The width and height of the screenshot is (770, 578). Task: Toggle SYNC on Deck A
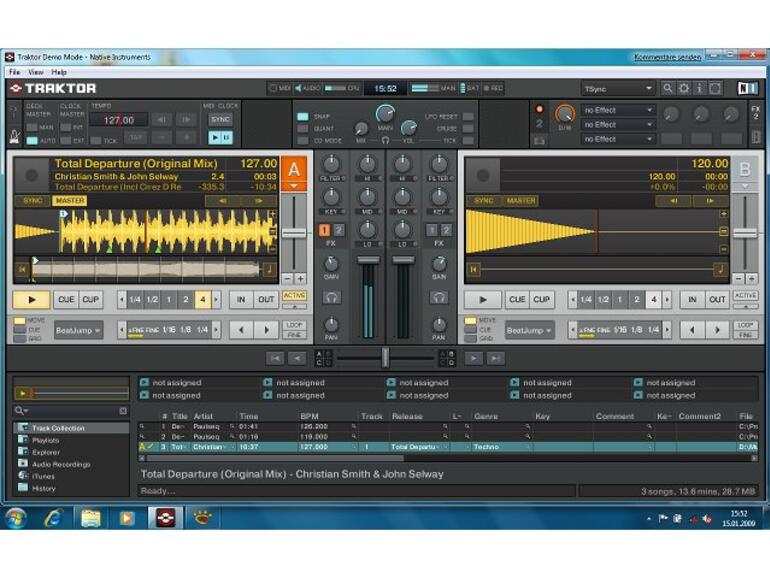pos(33,201)
